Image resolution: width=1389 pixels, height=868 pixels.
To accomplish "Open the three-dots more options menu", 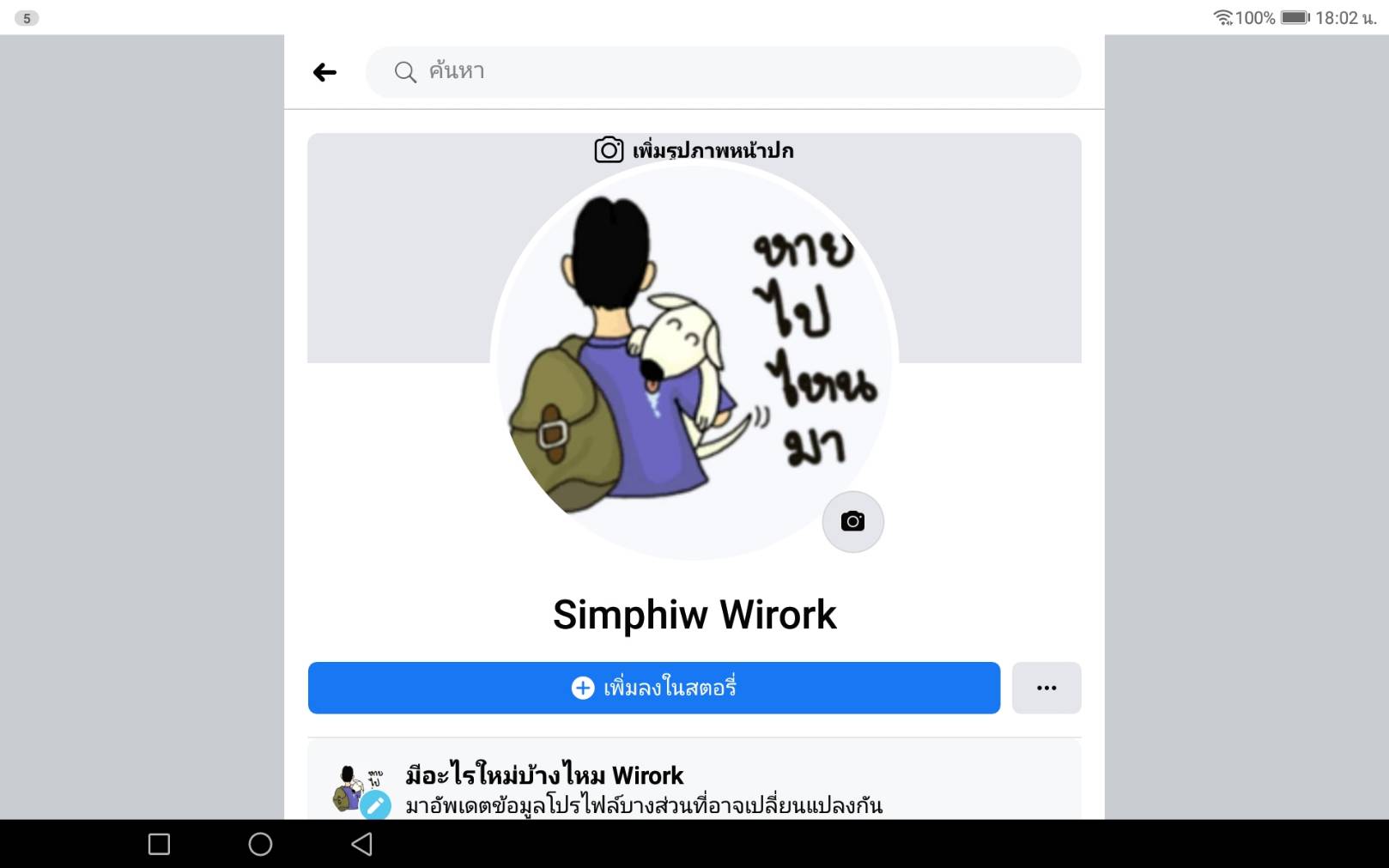I will pos(1046,688).
